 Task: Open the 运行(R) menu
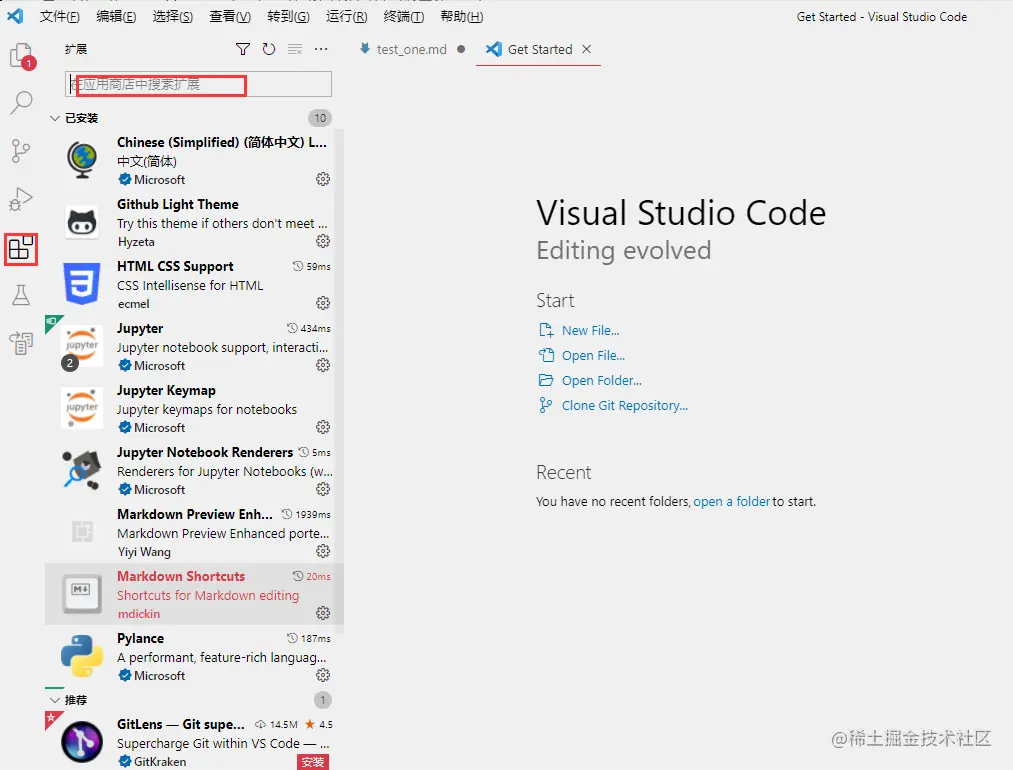(346, 16)
